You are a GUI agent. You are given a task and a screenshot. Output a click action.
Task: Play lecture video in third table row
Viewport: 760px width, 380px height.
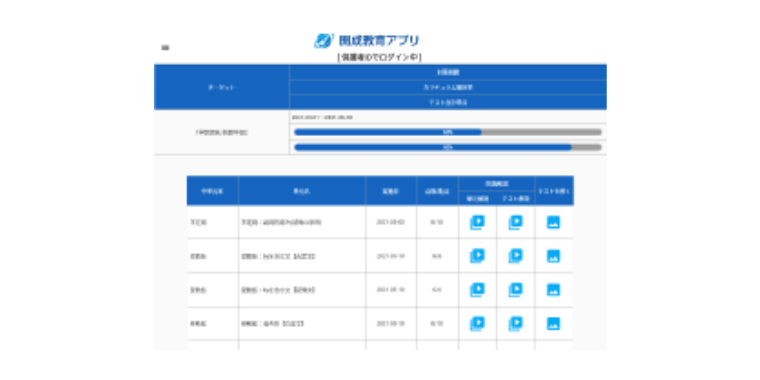pyautogui.click(x=477, y=290)
